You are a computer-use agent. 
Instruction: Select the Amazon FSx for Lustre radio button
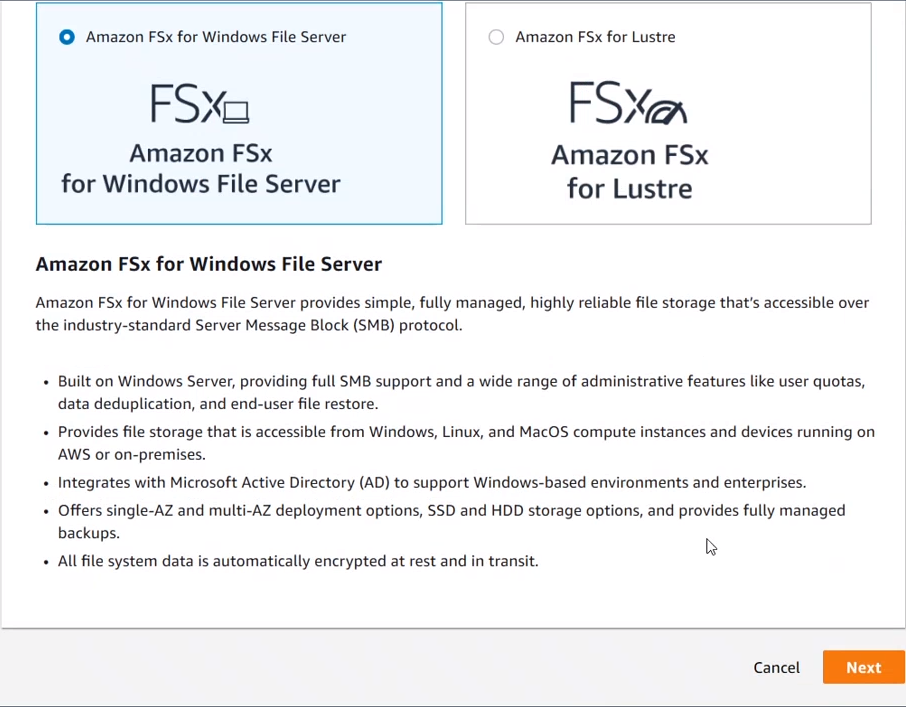tap(496, 37)
